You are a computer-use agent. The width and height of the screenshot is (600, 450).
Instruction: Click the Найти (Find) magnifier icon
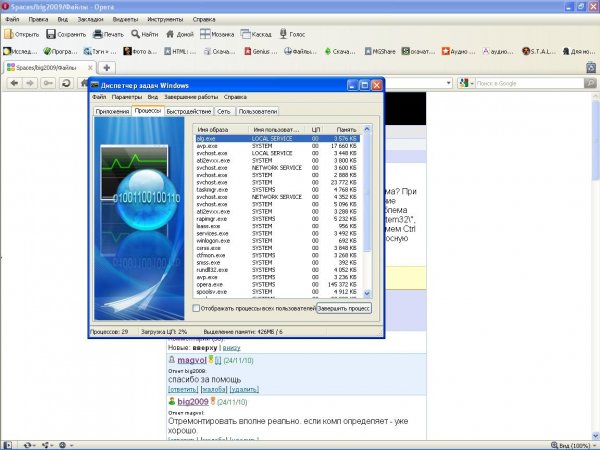click(x=135, y=34)
